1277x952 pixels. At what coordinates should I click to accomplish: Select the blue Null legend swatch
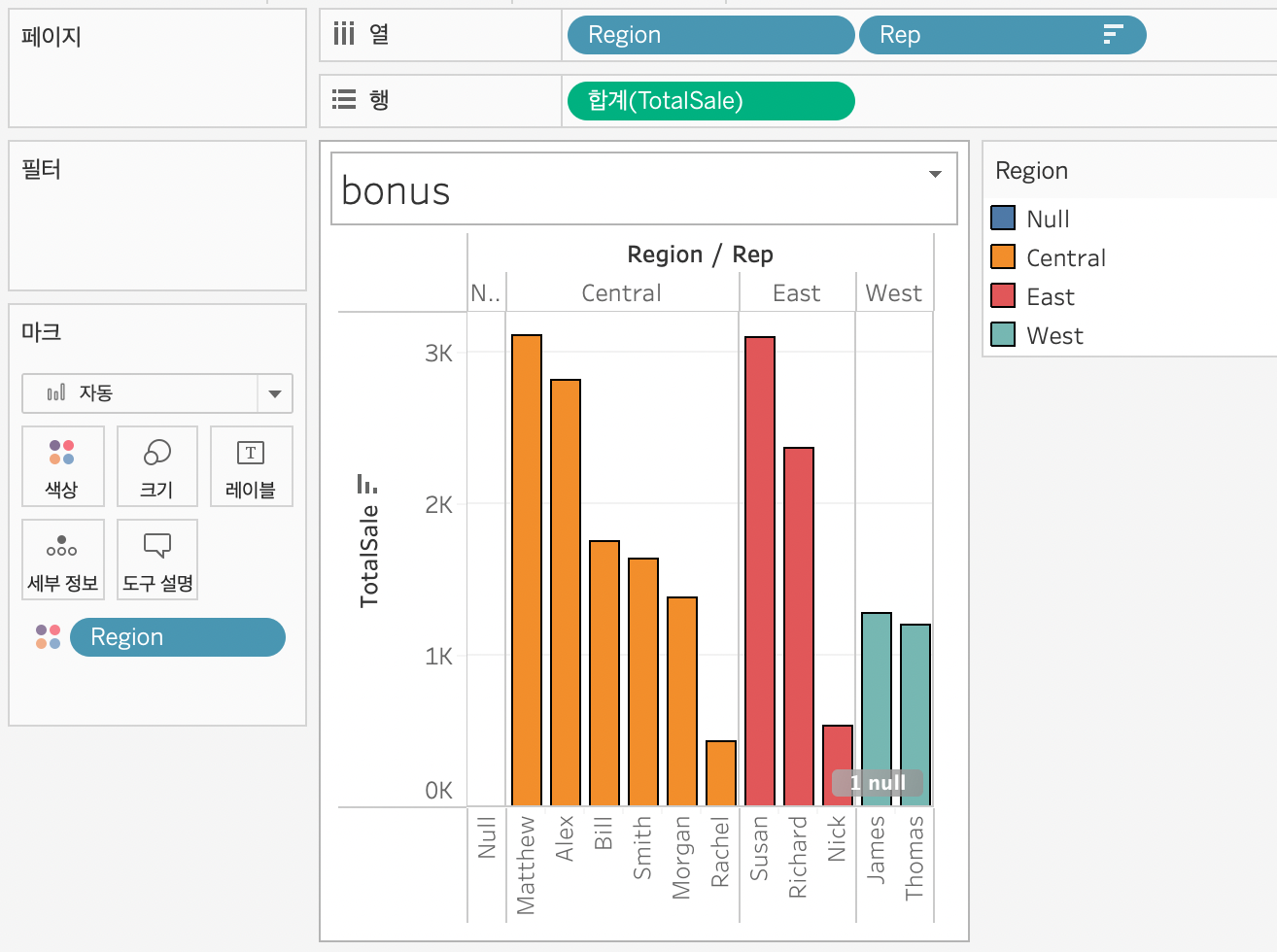pos(1003,219)
